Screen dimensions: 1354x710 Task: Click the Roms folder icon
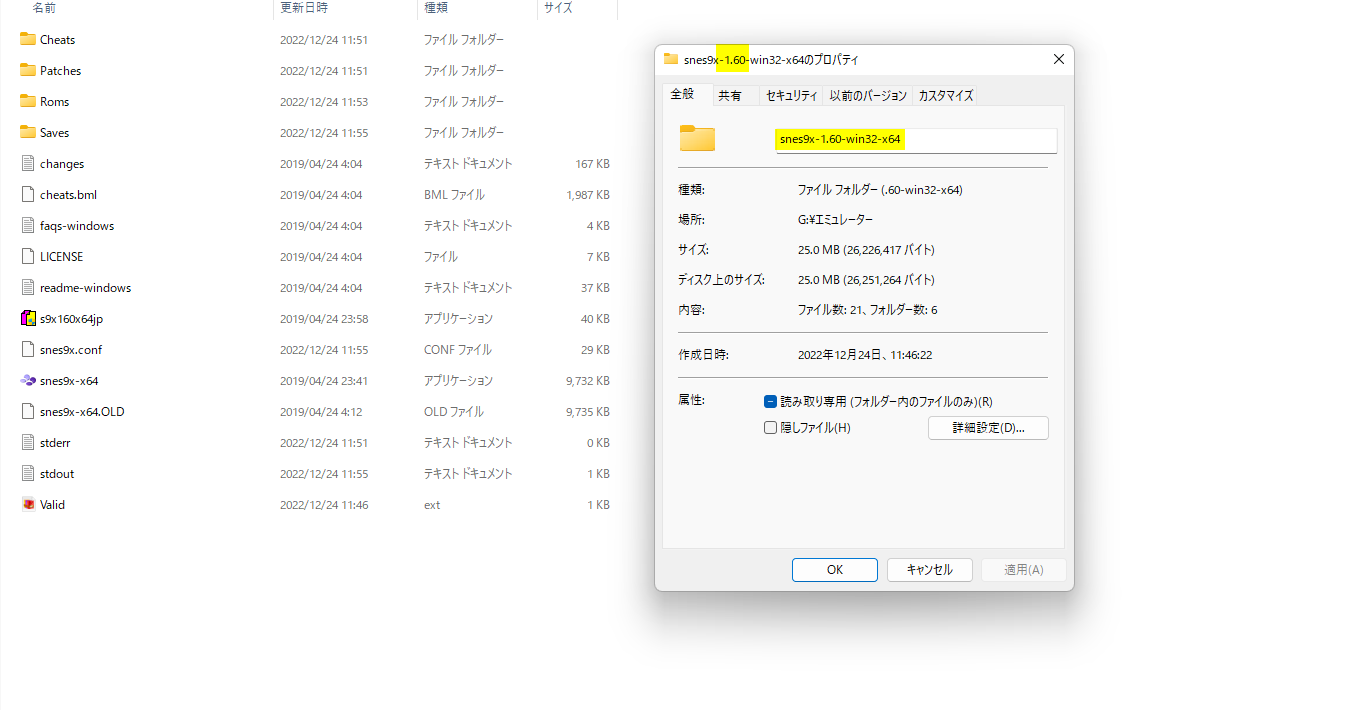28,102
